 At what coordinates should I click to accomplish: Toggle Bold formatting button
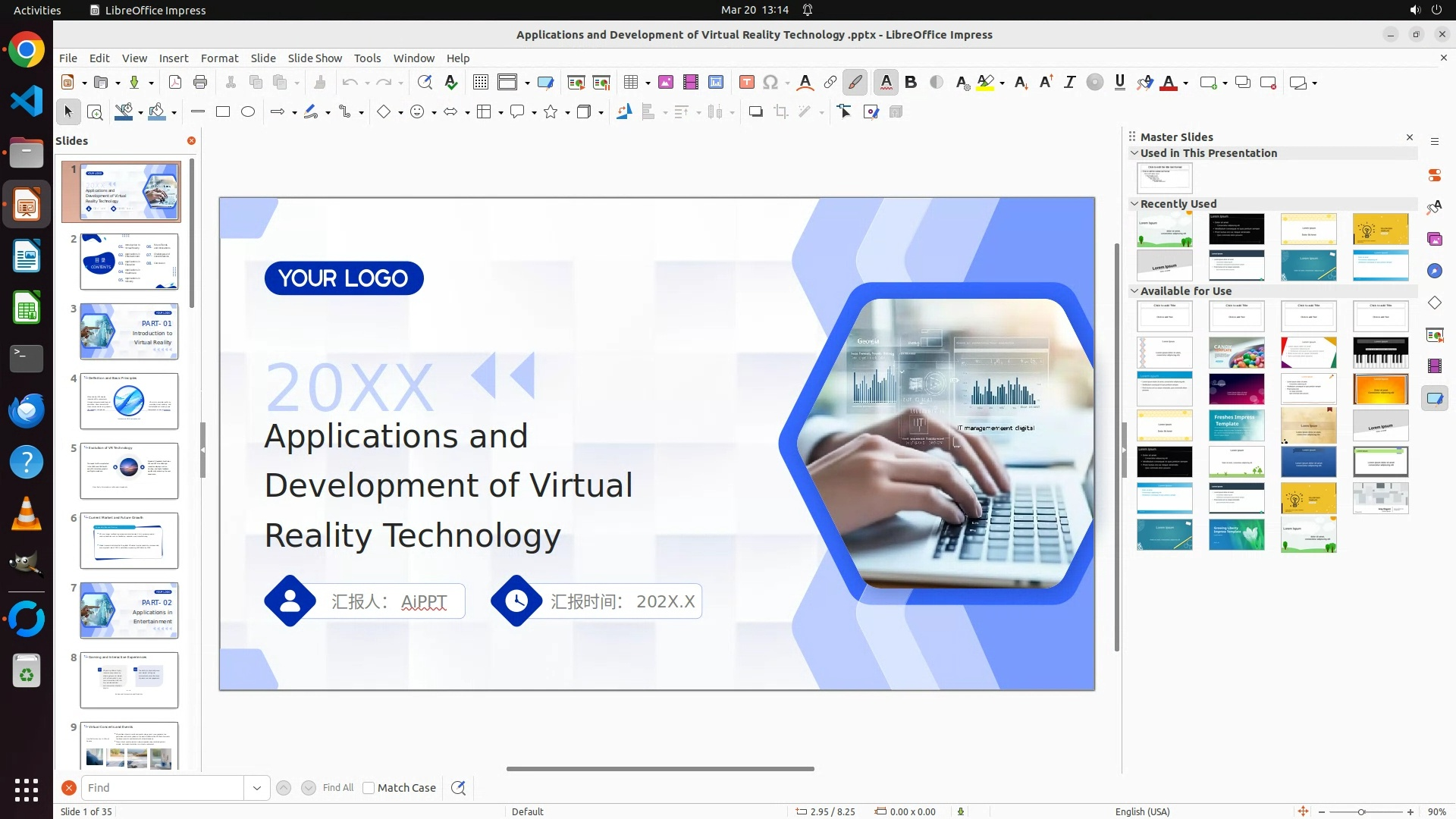click(911, 83)
